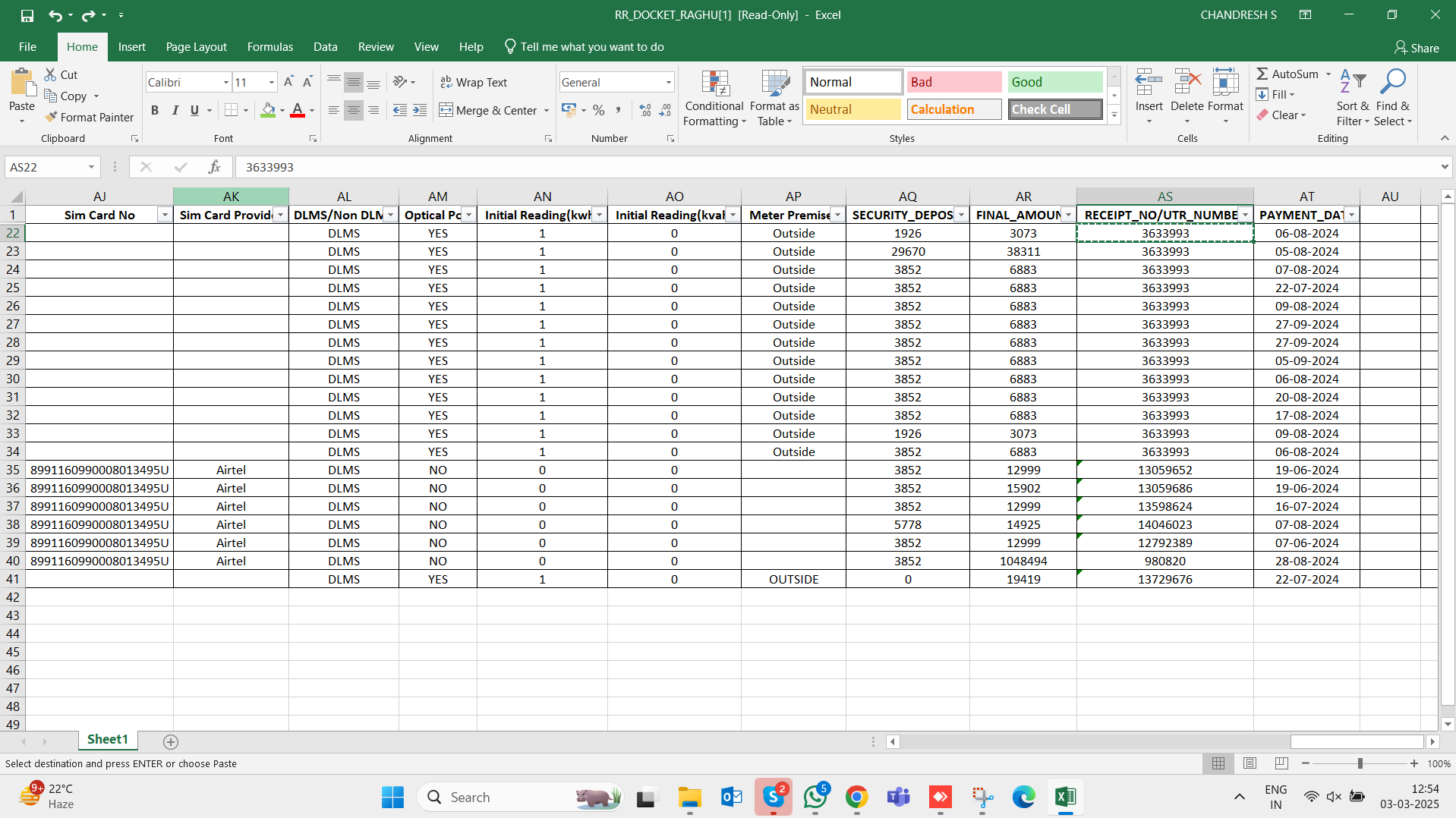Image resolution: width=1456 pixels, height=818 pixels.
Task: Click the Save icon in title bar
Action: pos(27,15)
